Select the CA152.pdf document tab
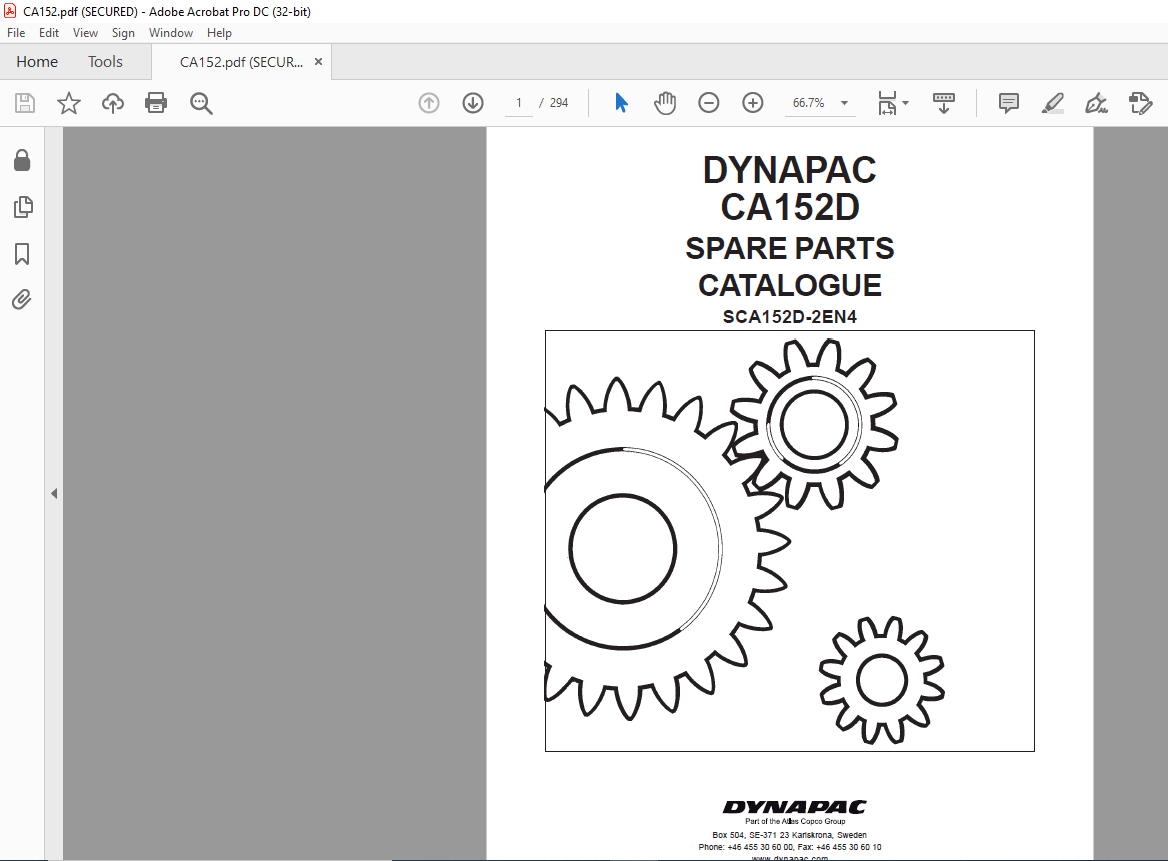This screenshot has height=861, width=1168. 241,62
